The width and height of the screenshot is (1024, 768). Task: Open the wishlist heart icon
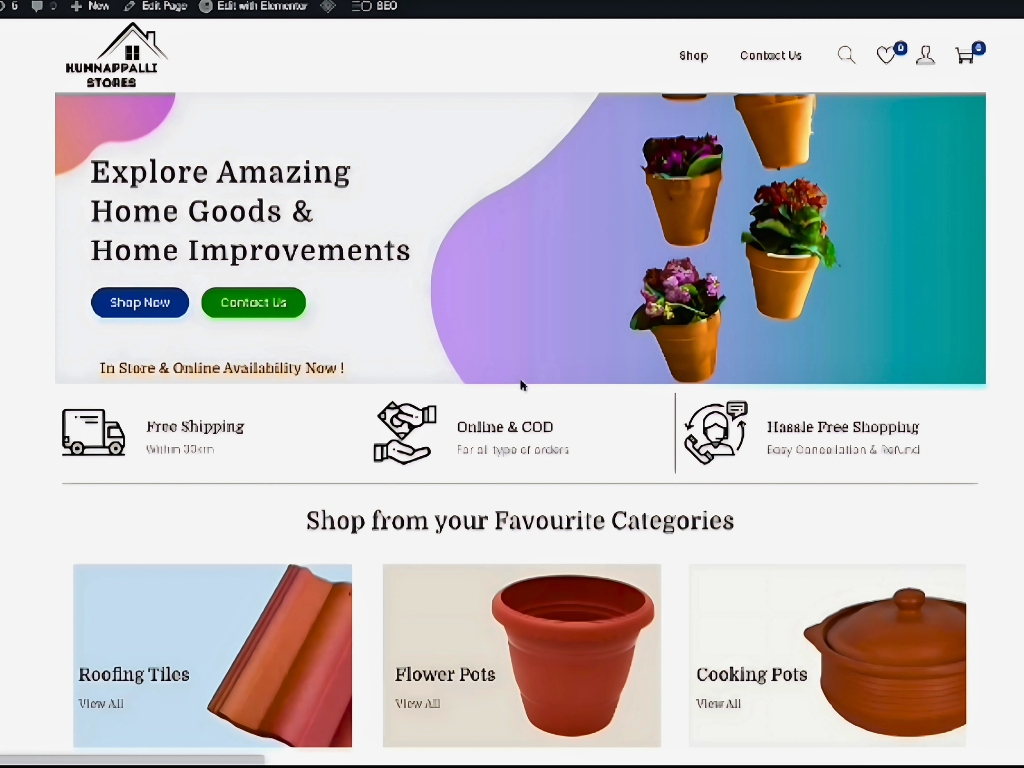click(x=886, y=56)
